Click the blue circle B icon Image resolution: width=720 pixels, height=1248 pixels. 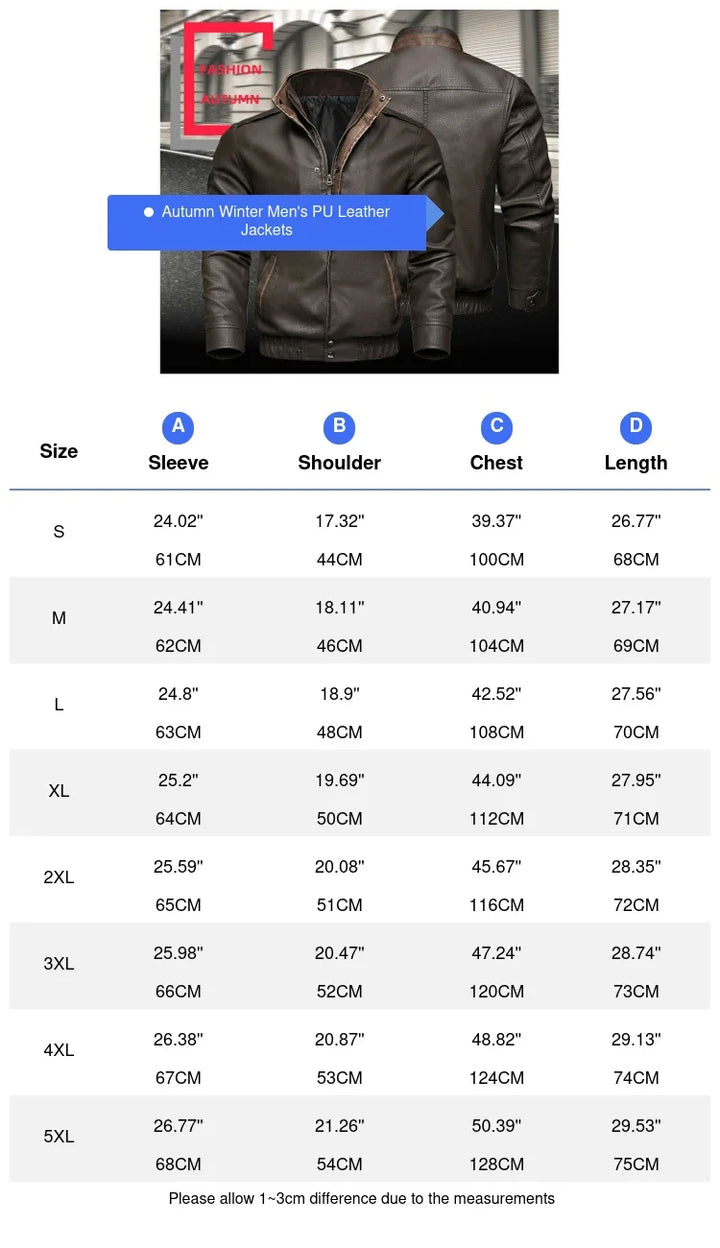tap(339, 428)
